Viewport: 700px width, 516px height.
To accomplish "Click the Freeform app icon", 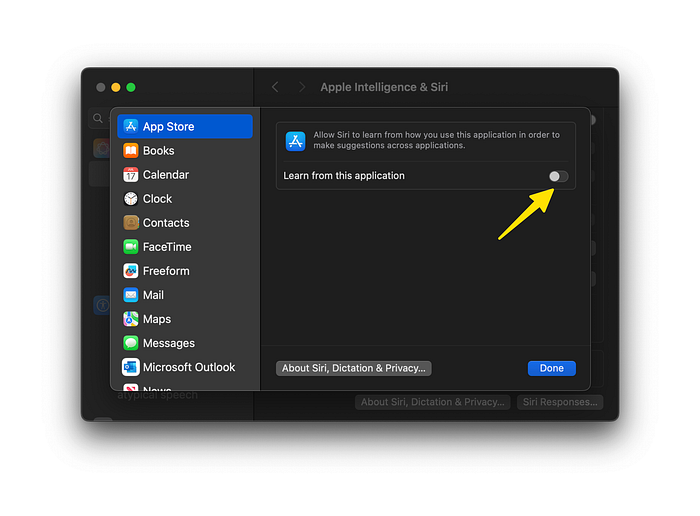I will click(x=131, y=271).
